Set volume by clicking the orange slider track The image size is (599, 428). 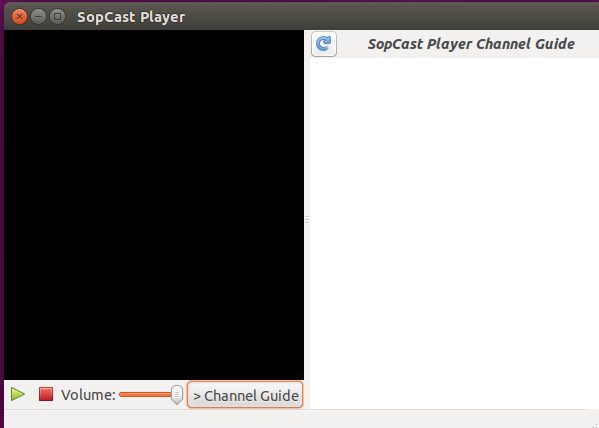pos(145,394)
